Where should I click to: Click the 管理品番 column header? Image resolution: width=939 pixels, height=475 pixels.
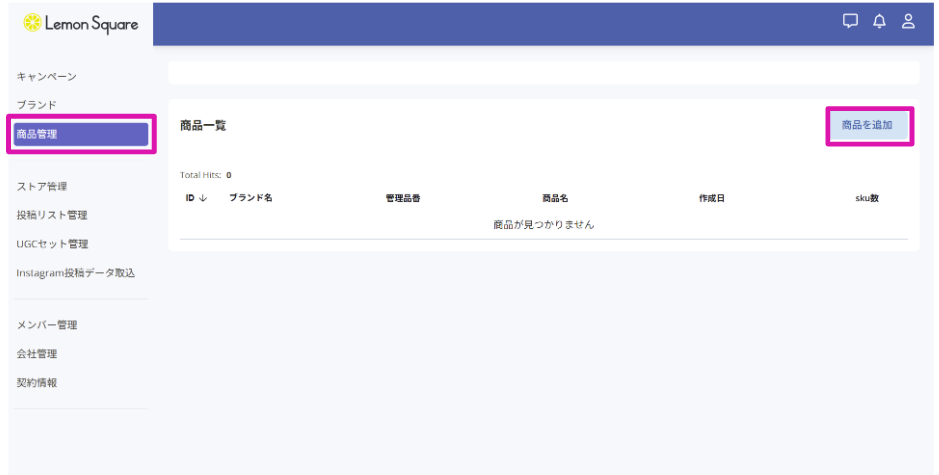[x=403, y=198]
